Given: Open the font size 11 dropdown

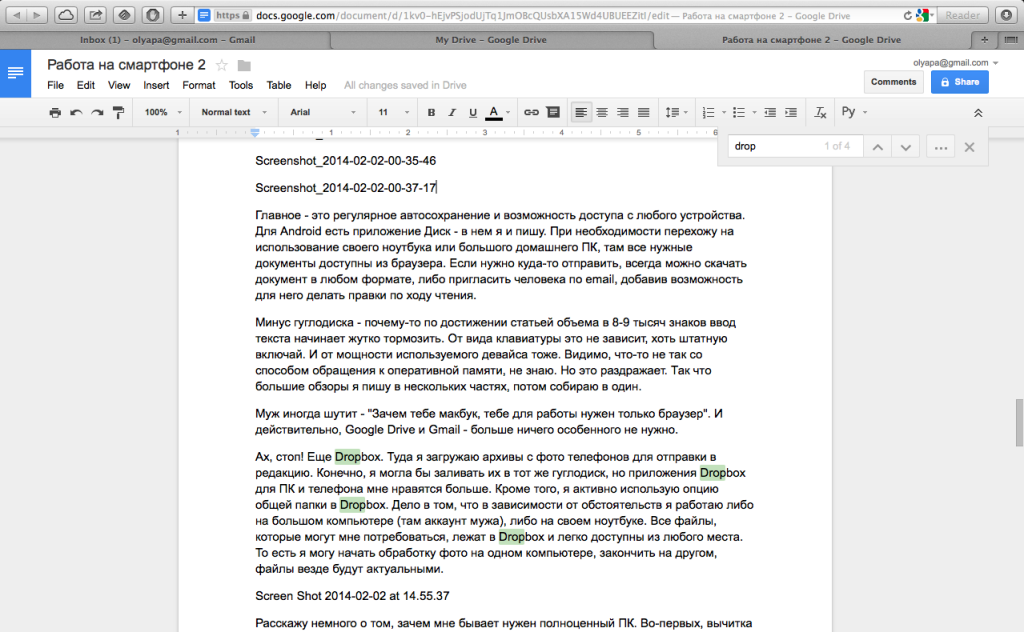Looking at the screenshot, I should pos(394,112).
